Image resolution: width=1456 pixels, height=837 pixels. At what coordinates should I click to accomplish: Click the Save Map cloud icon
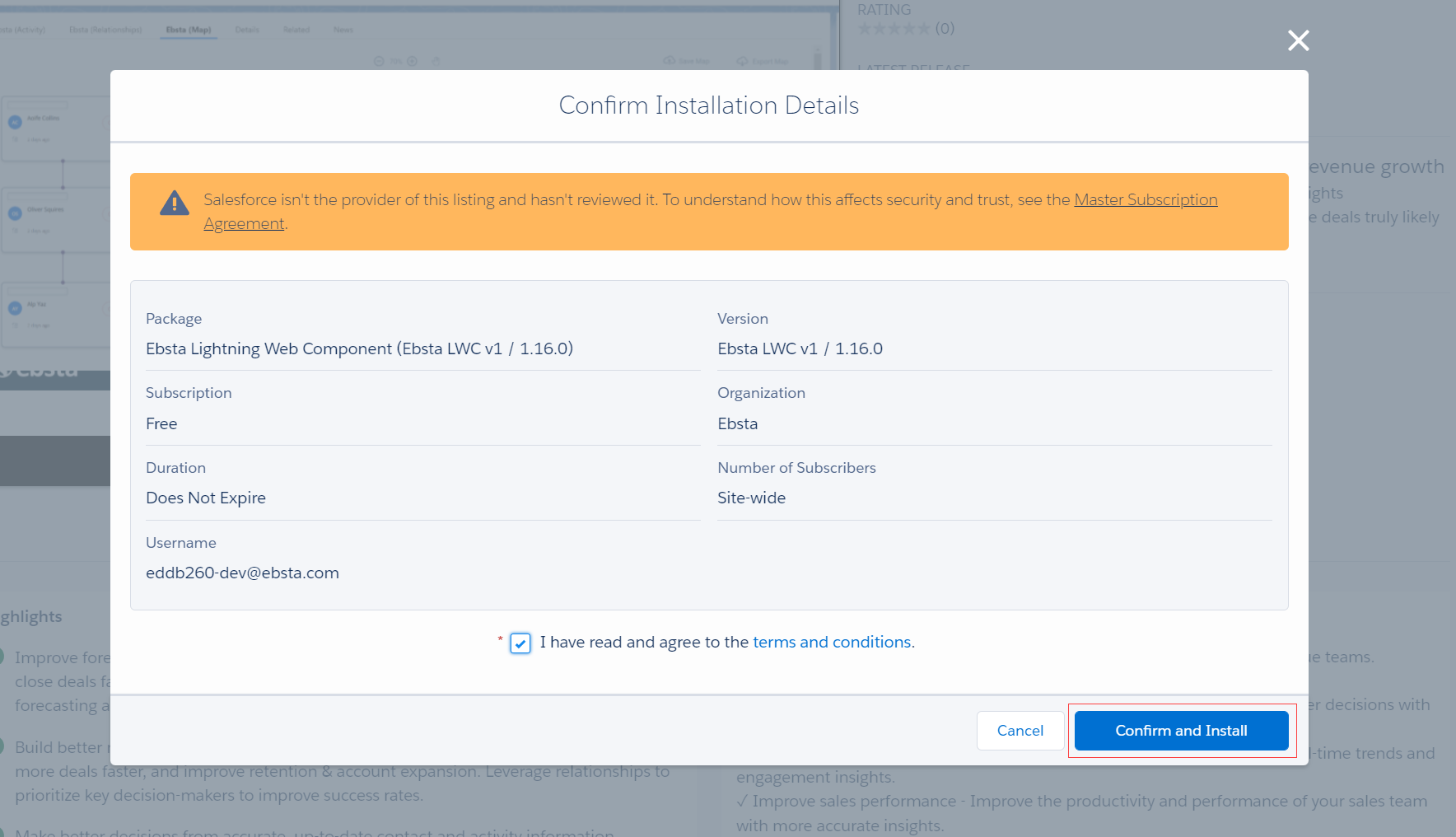point(670,62)
